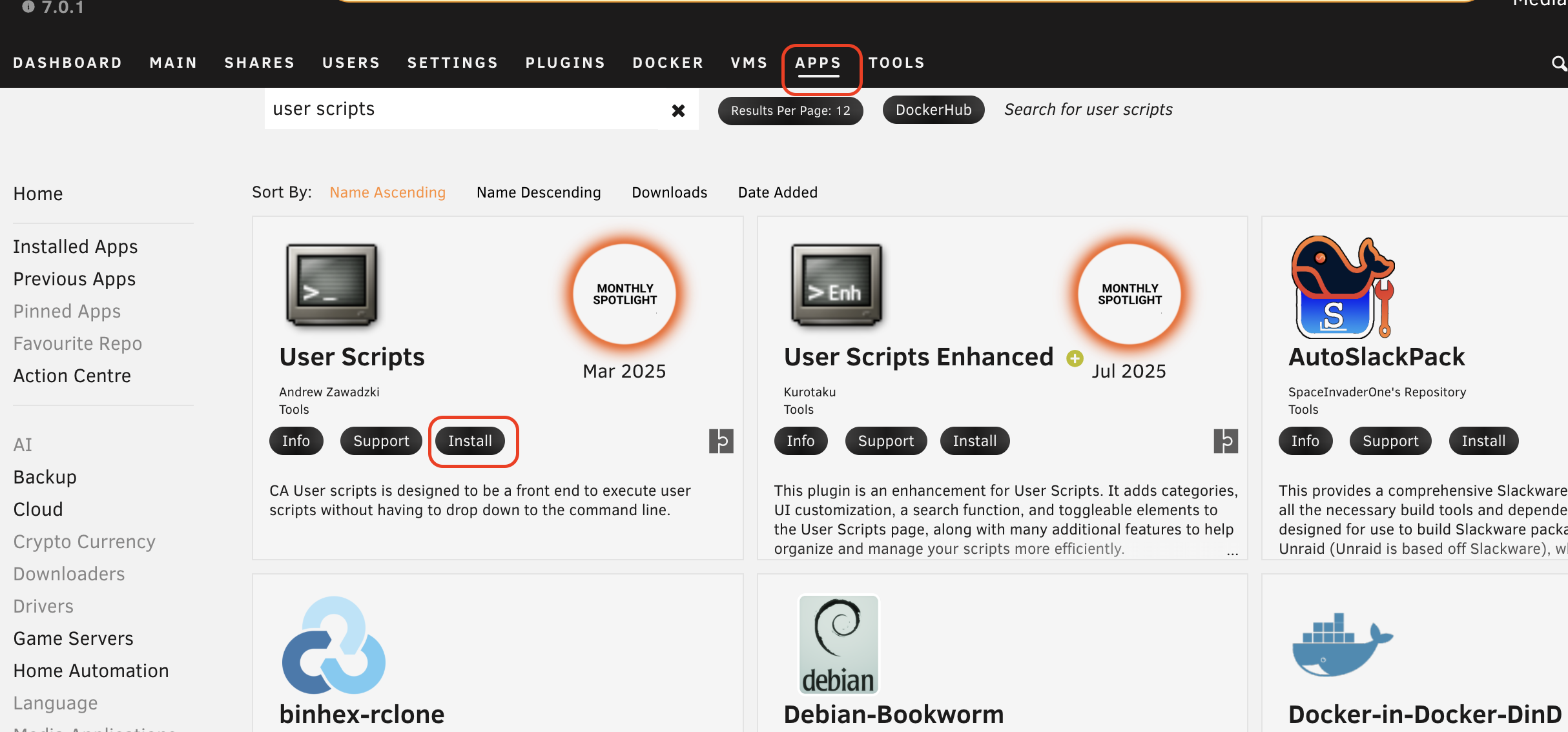Open the Dashboard tab
Image resolution: width=1568 pixels, height=732 pixels.
point(68,63)
